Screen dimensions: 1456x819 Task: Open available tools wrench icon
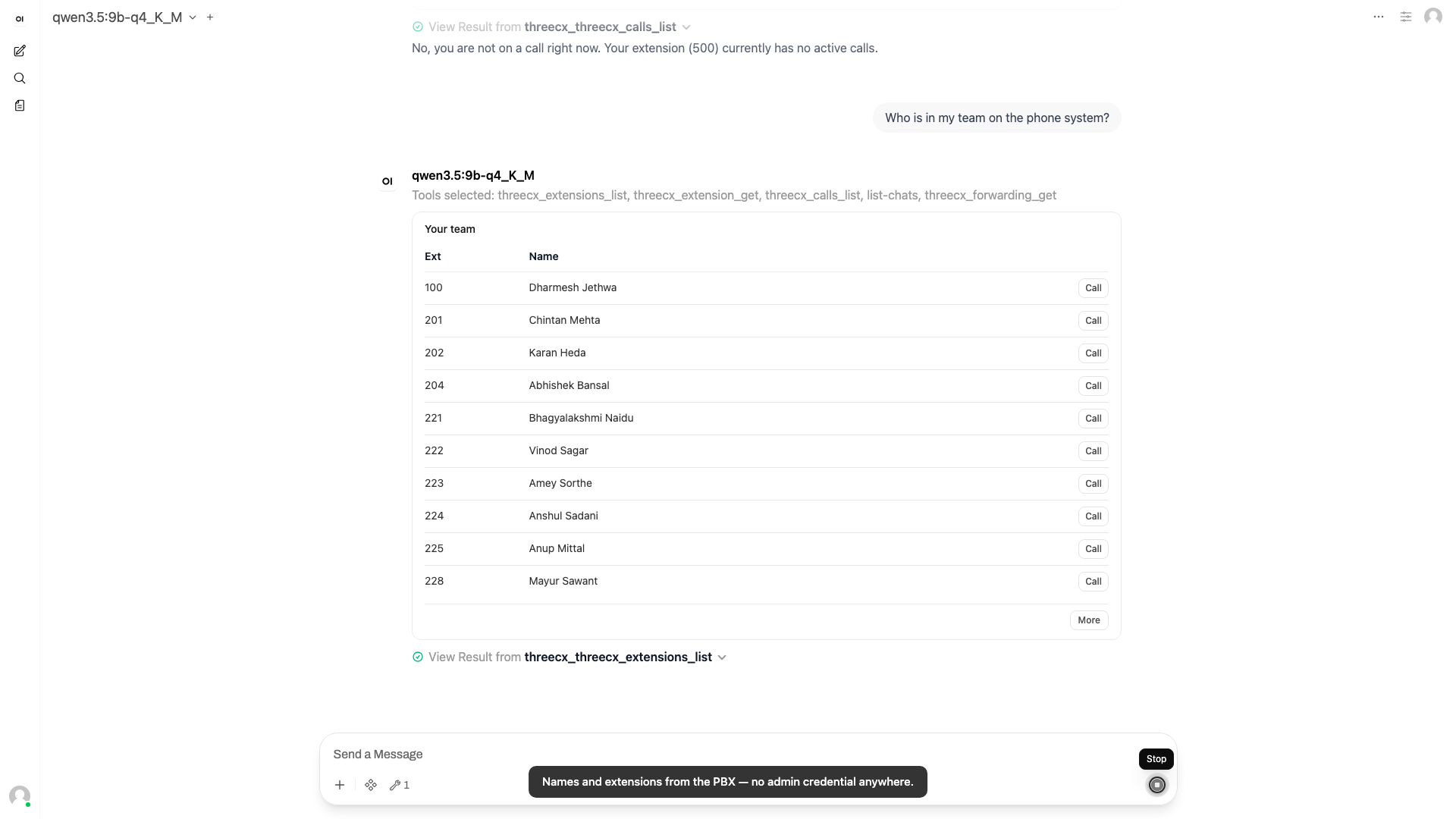coord(400,785)
